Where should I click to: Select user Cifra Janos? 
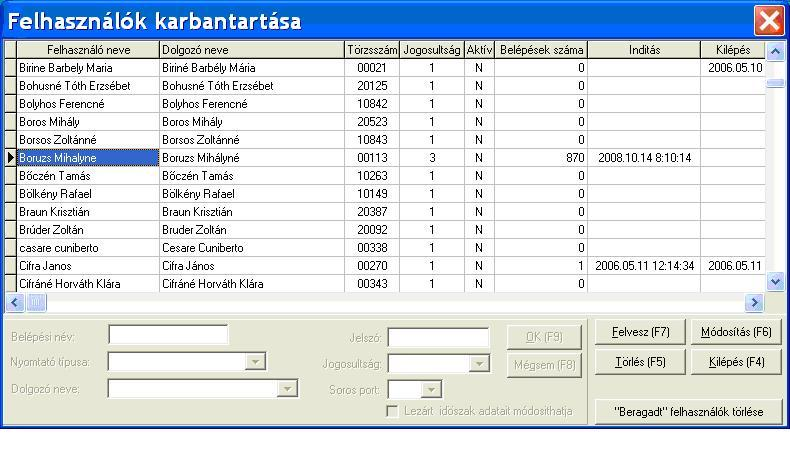[88, 266]
